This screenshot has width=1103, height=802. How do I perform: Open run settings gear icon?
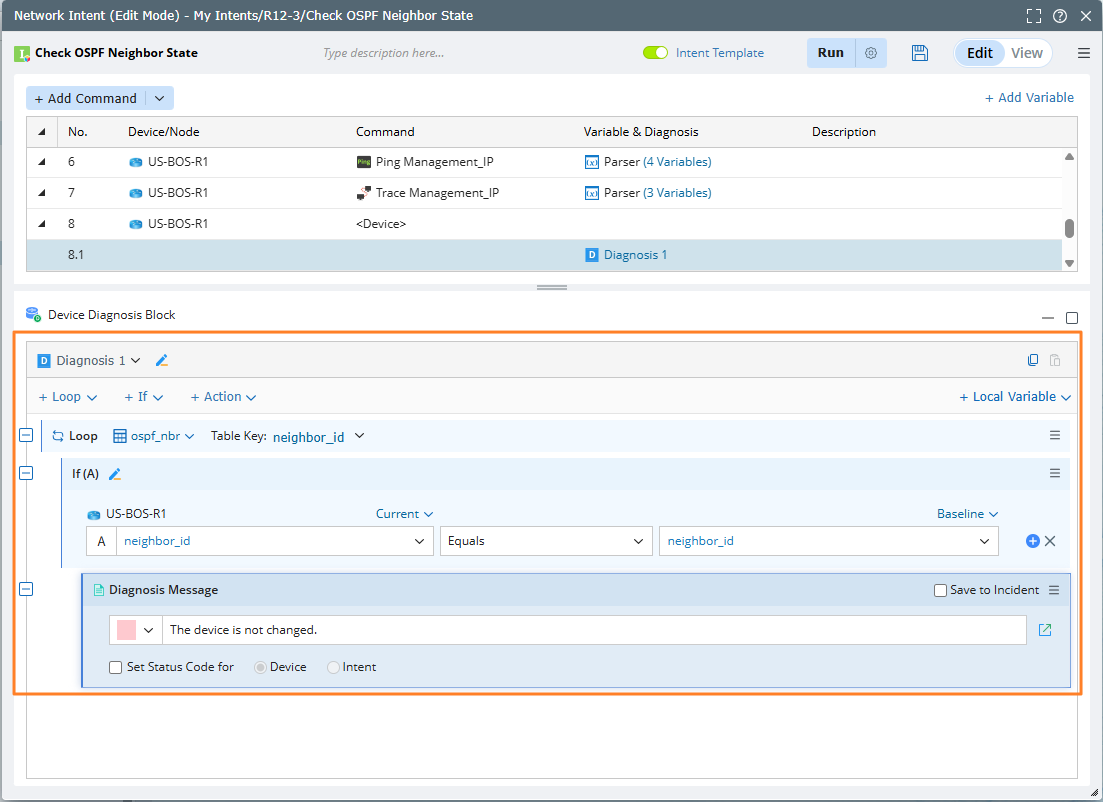[871, 53]
